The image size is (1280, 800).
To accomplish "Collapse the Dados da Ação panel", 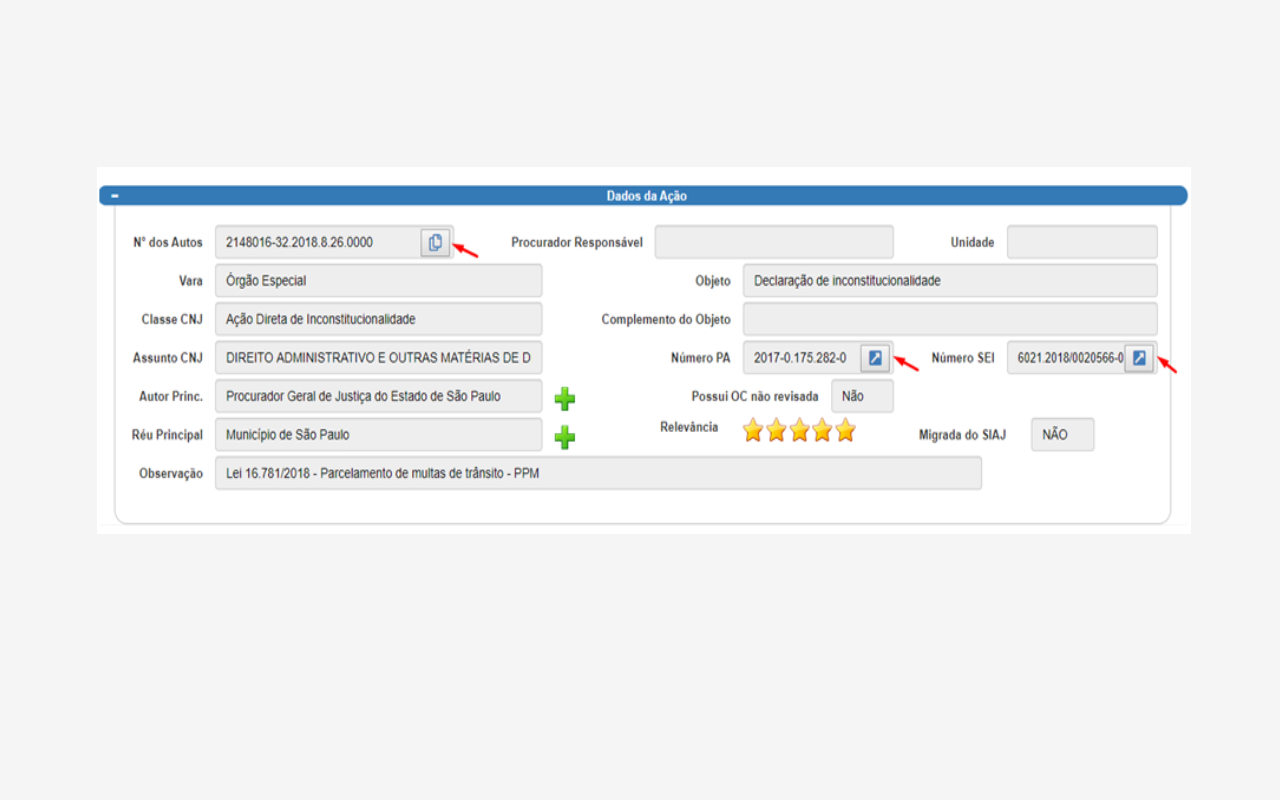I will coord(115,196).
